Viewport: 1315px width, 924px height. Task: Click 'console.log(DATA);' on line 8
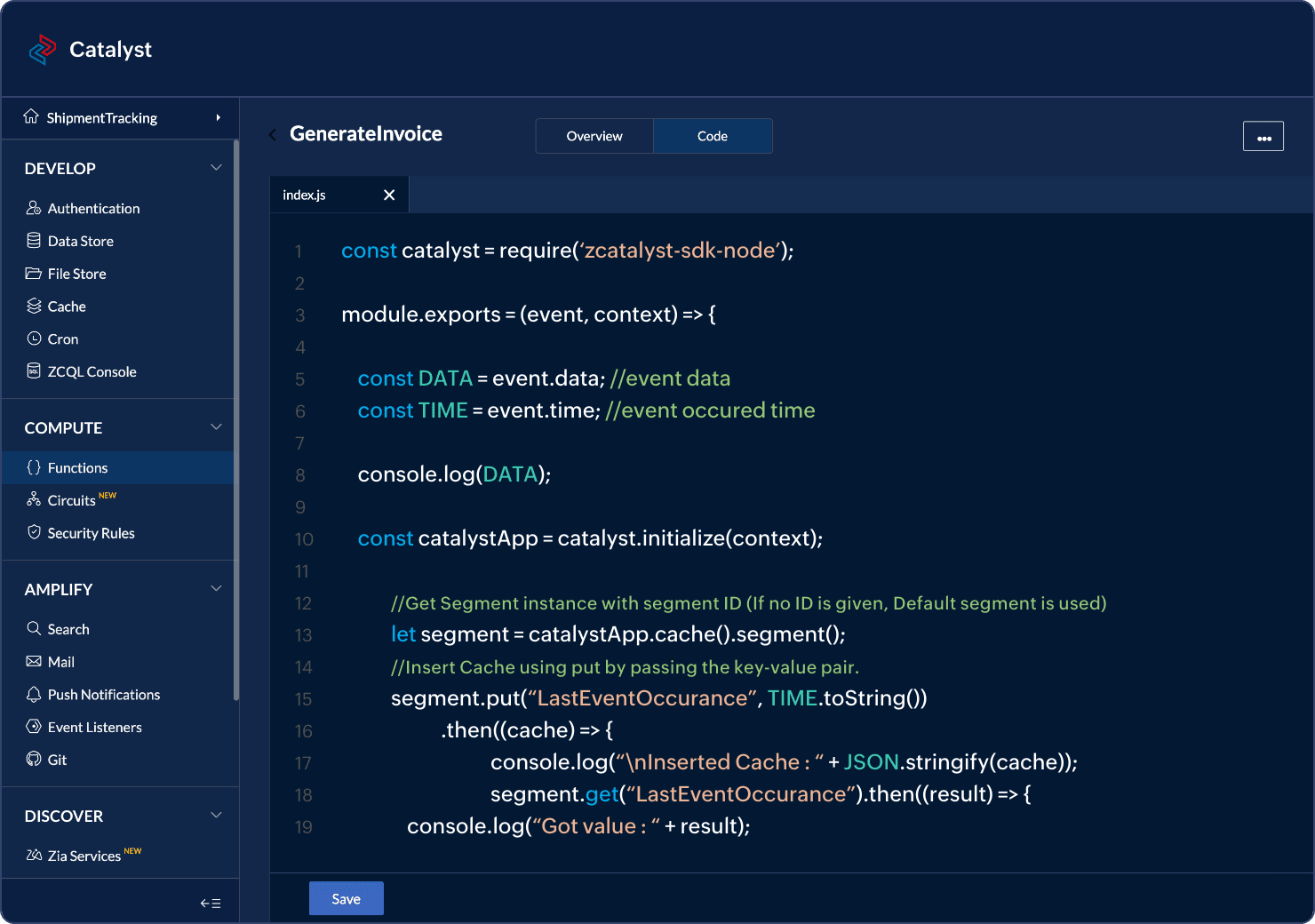pyautogui.click(x=454, y=474)
